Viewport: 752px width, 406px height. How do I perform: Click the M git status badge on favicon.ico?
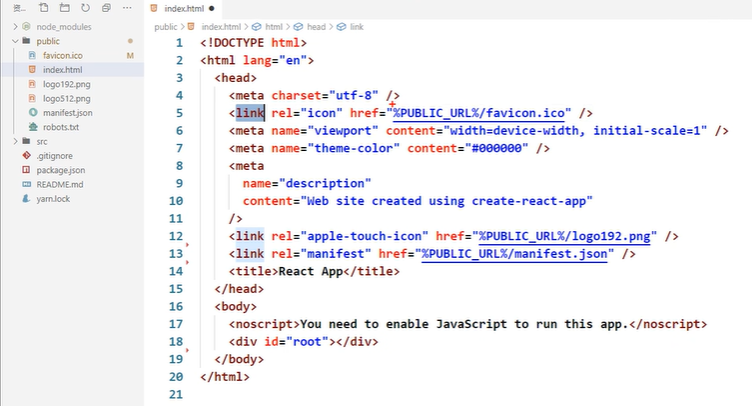click(130, 56)
